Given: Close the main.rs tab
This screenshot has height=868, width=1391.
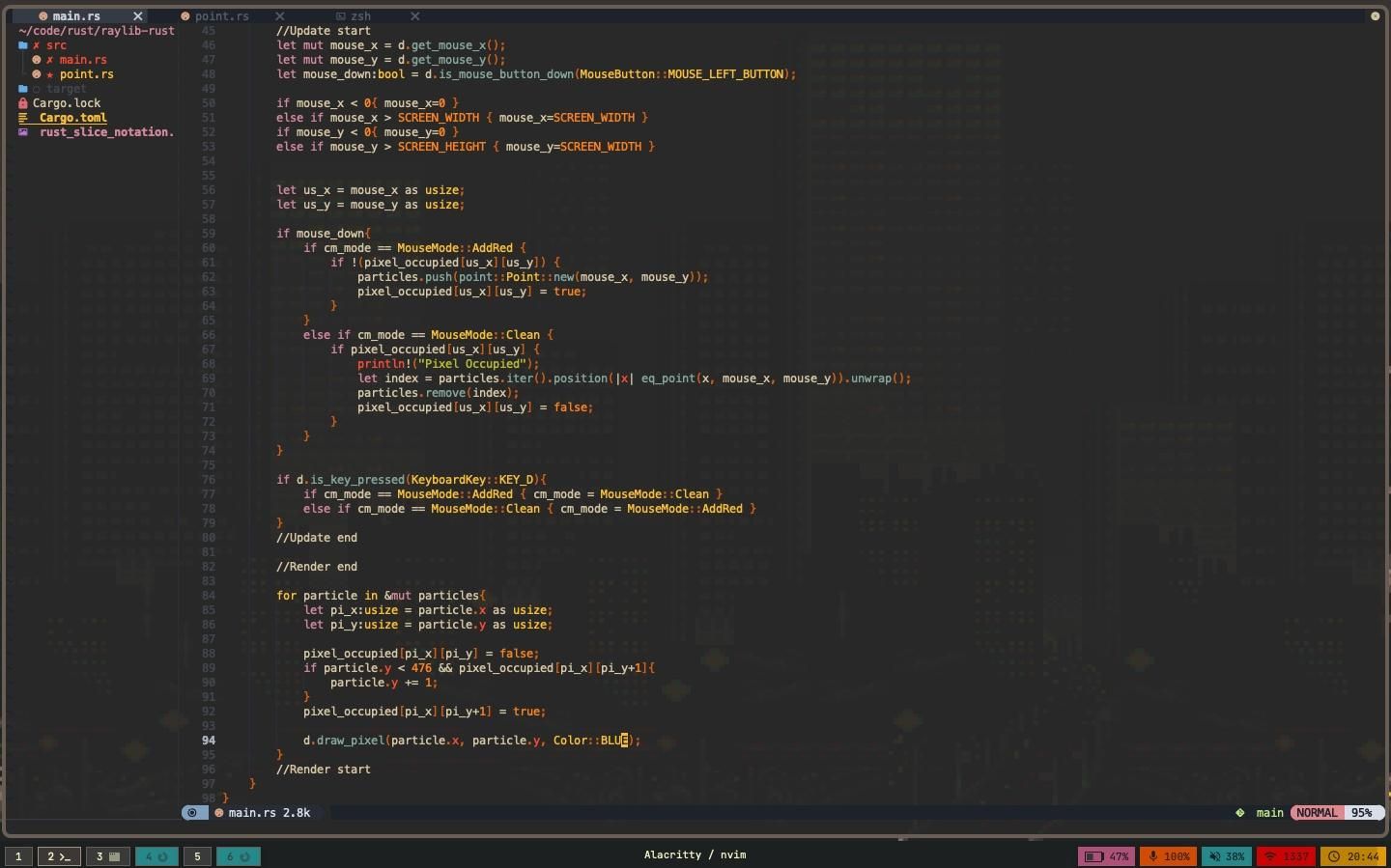Looking at the screenshot, I should (x=138, y=16).
